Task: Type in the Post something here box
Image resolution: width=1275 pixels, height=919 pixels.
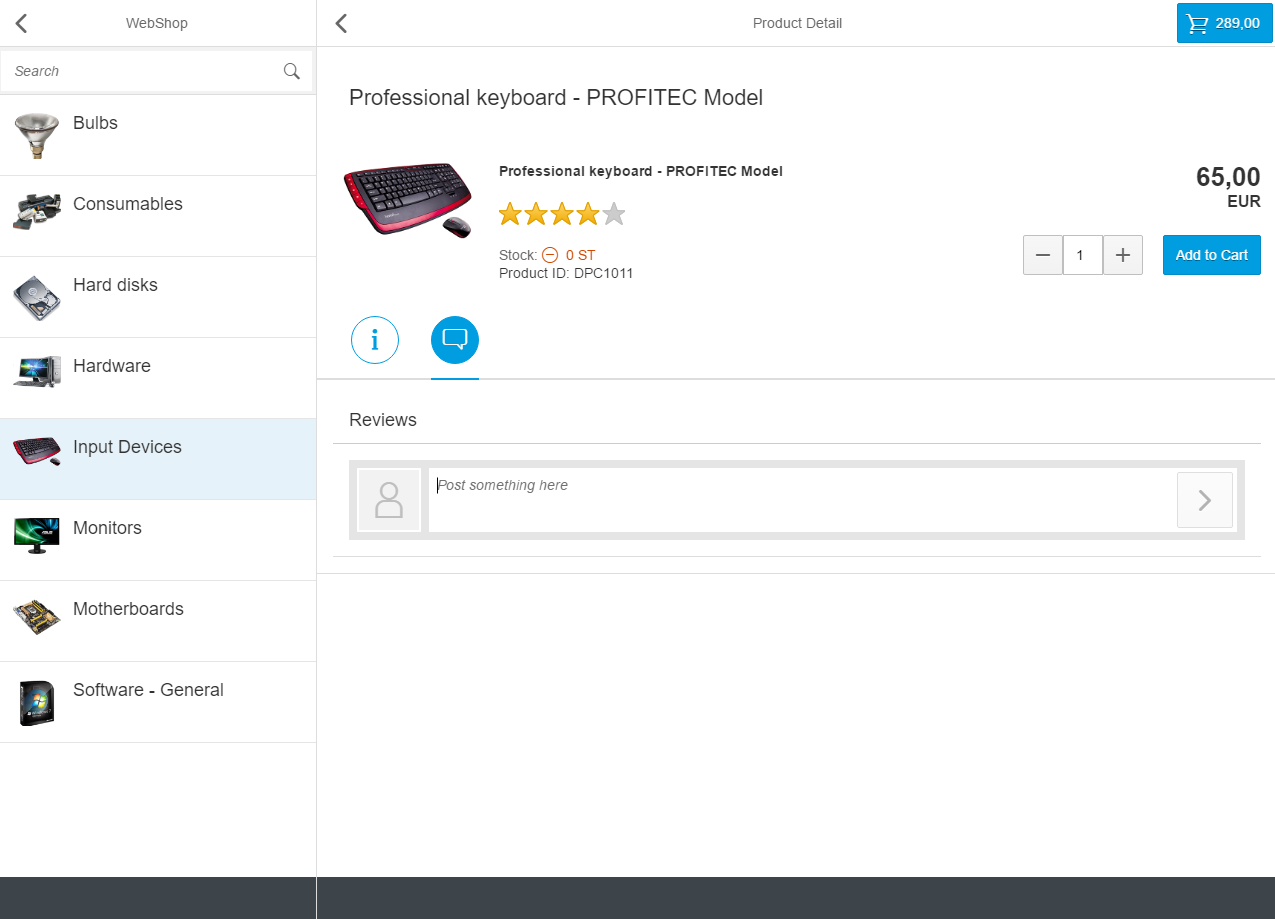Action: (x=800, y=499)
